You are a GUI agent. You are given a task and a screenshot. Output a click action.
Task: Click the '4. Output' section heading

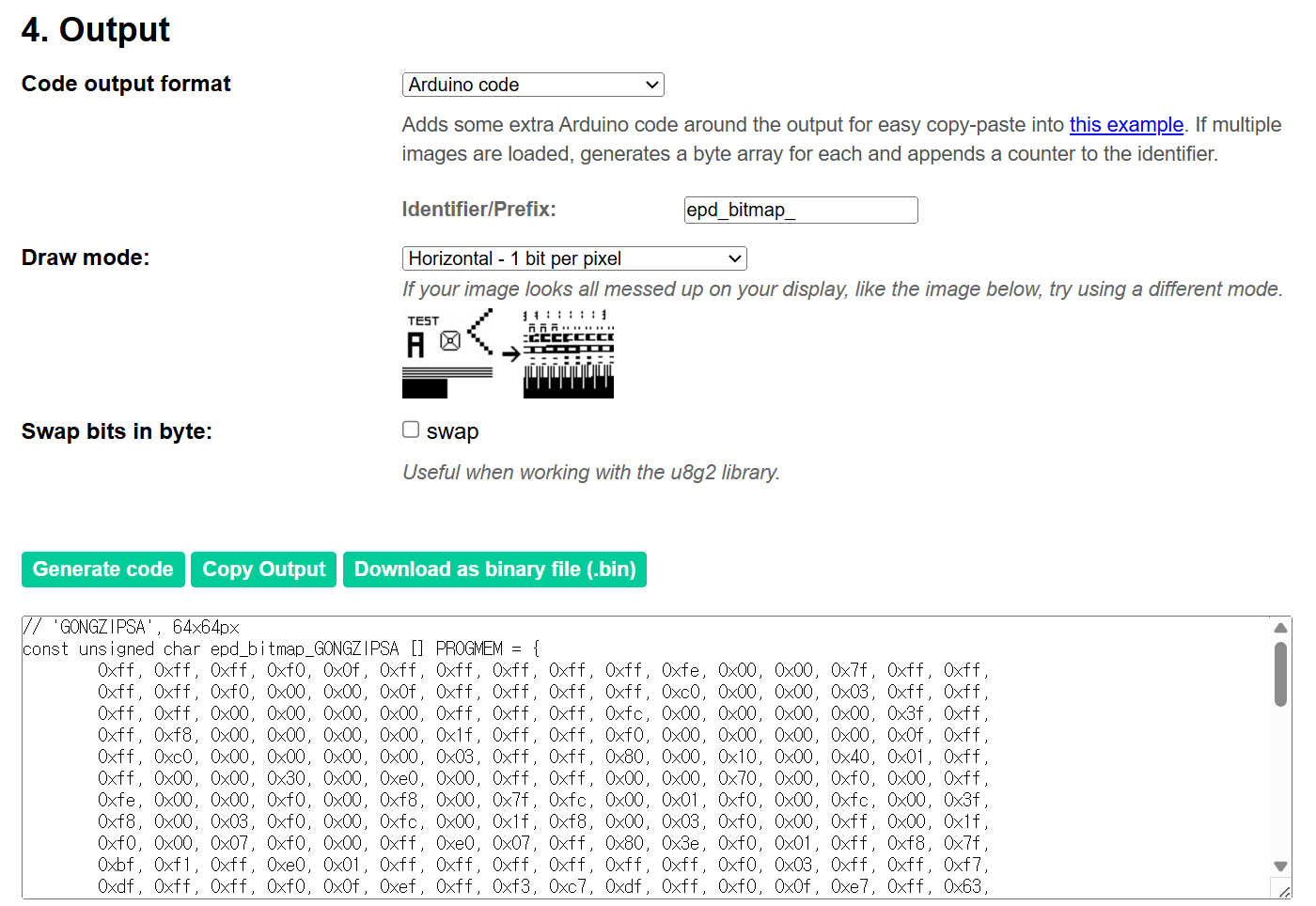[96, 30]
